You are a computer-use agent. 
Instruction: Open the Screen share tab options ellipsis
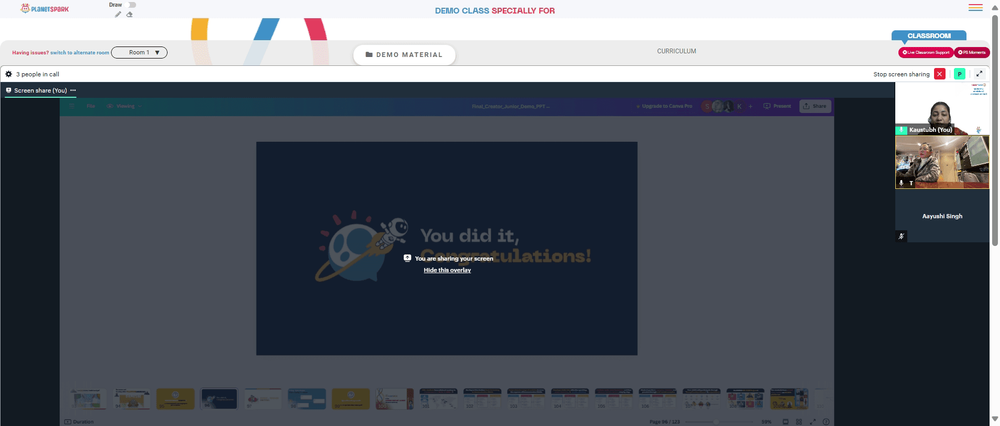click(x=73, y=91)
